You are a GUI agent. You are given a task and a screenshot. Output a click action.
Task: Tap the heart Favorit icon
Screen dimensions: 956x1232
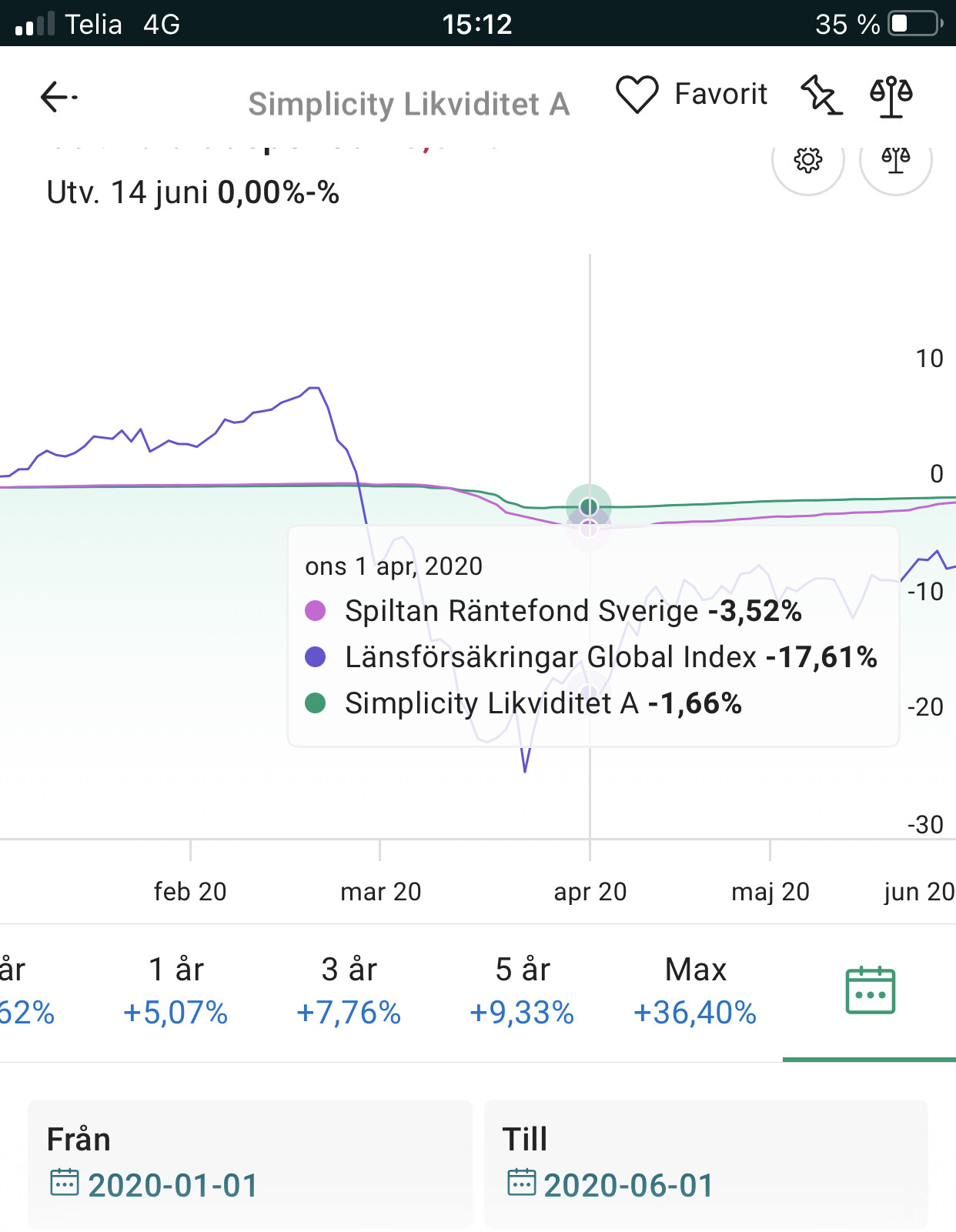point(637,95)
